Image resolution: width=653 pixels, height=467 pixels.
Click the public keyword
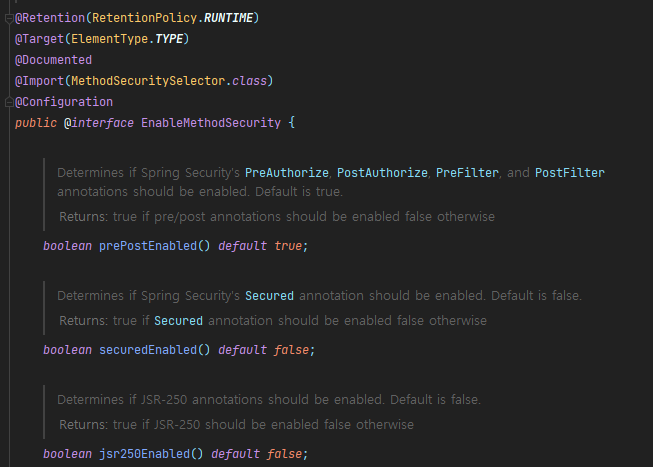[36, 123]
